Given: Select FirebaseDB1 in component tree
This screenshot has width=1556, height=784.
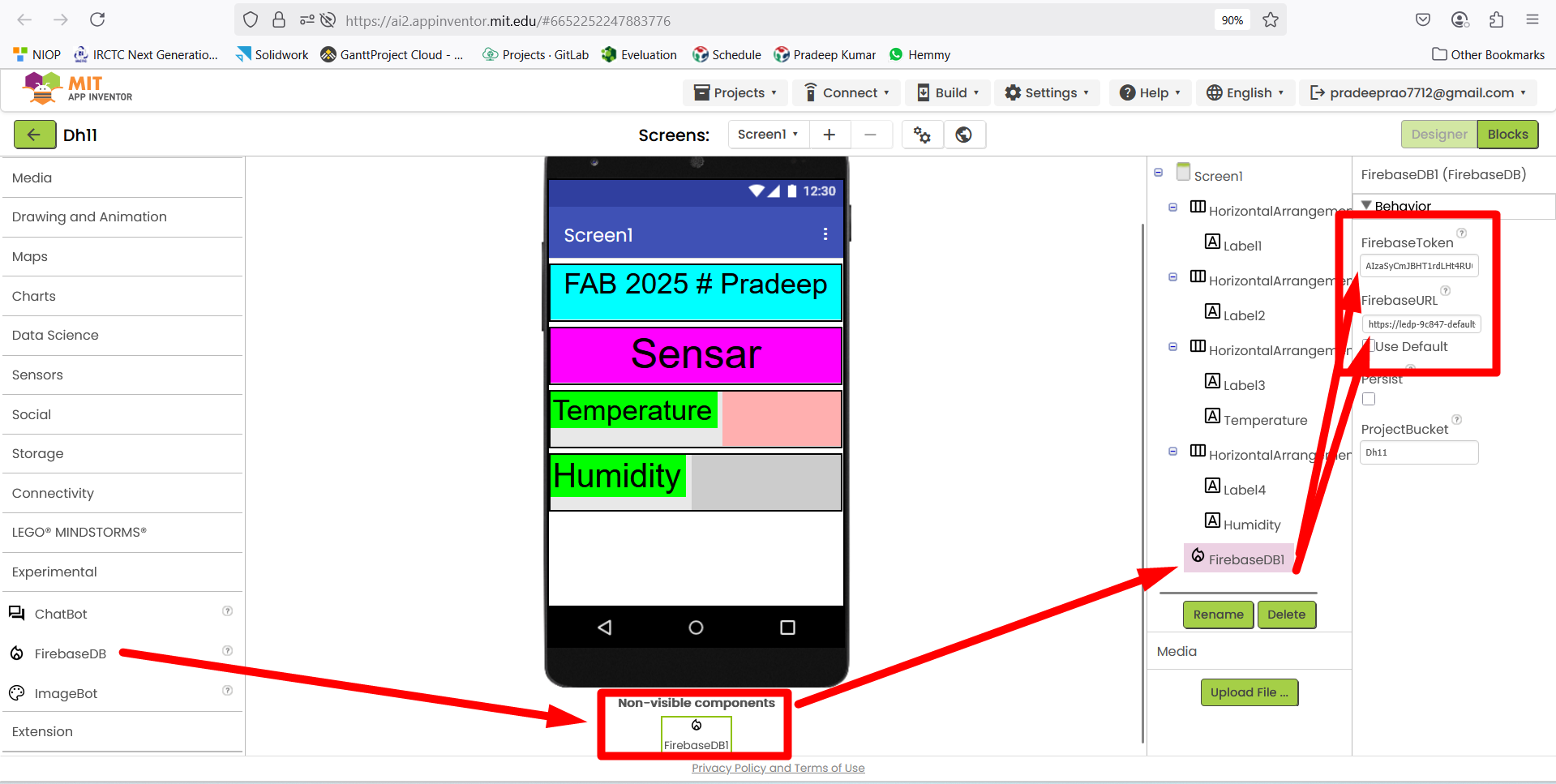Looking at the screenshot, I should pyautogui.click(x=1238, y=559).
